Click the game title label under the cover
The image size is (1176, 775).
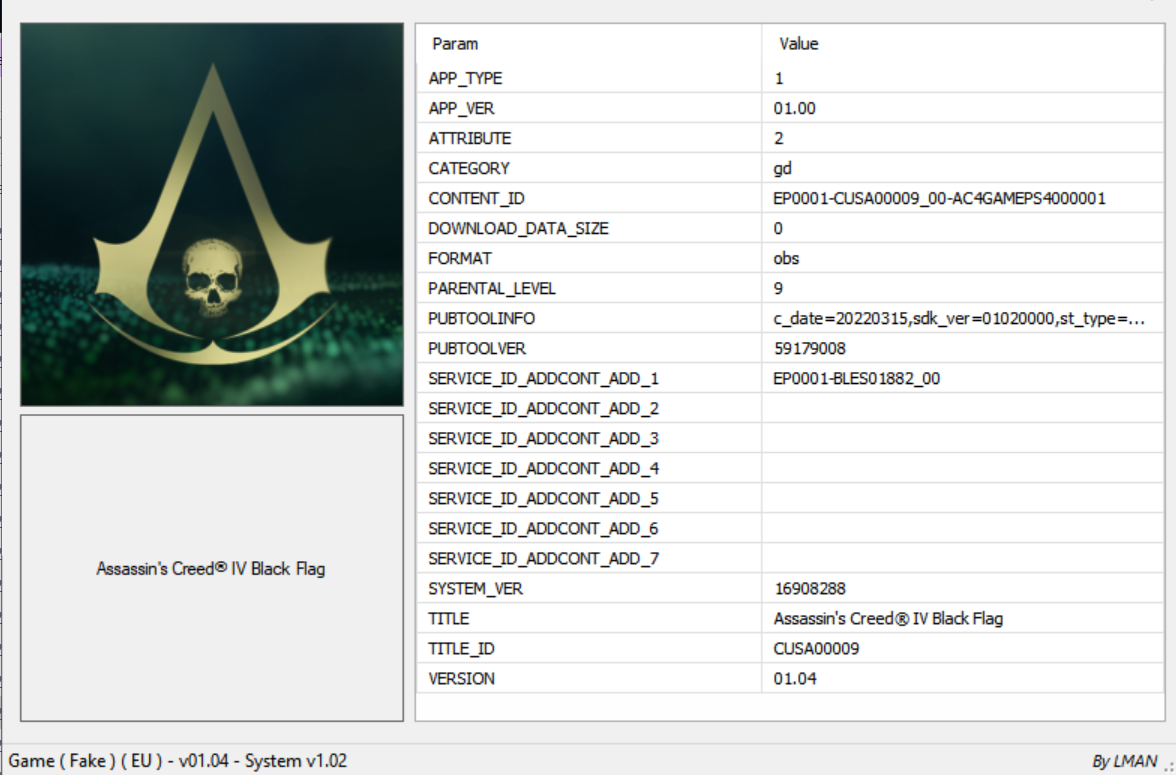[211, 569]
